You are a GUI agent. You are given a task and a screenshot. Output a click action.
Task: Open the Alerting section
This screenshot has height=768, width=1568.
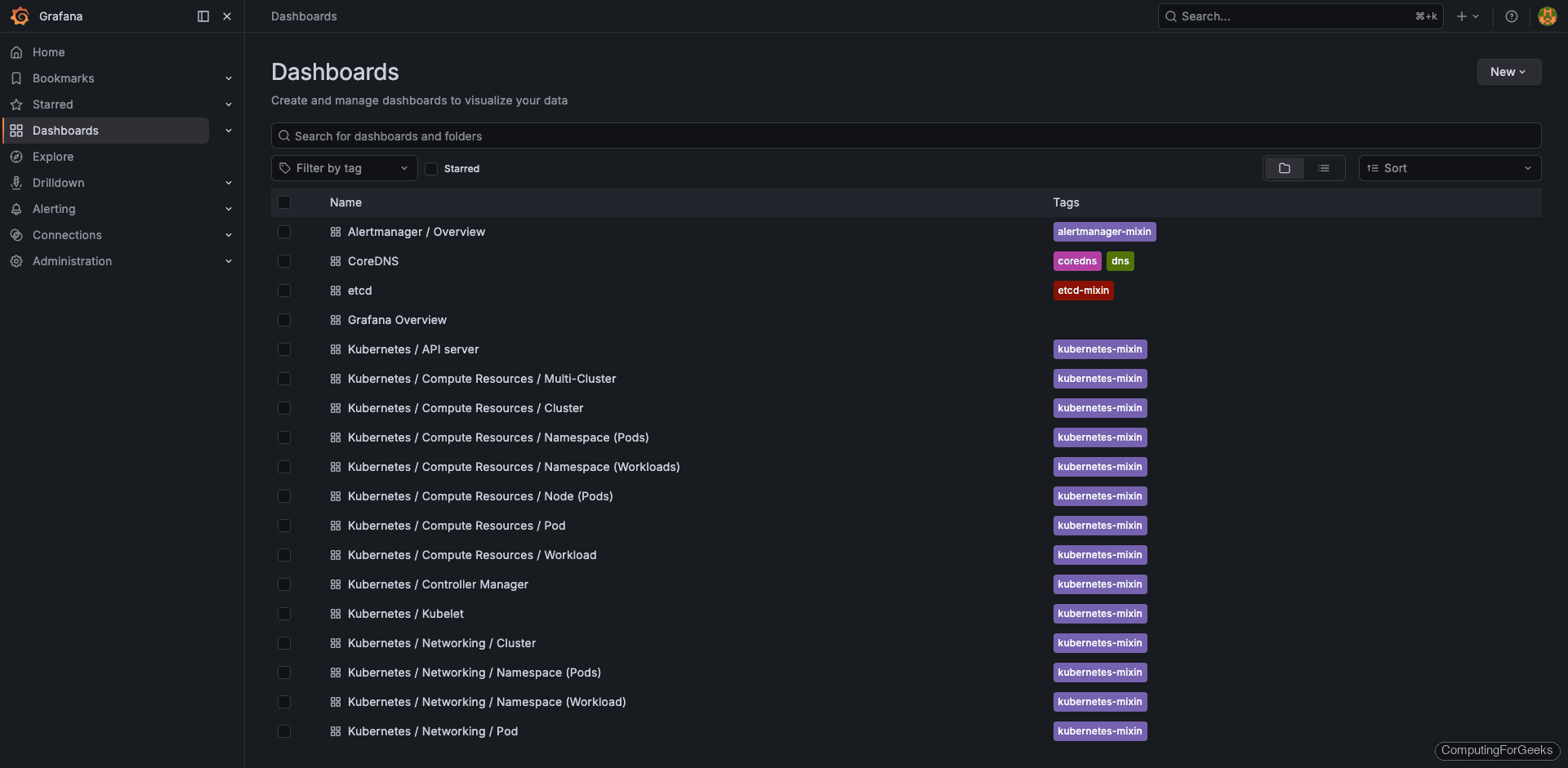[53, 209]
